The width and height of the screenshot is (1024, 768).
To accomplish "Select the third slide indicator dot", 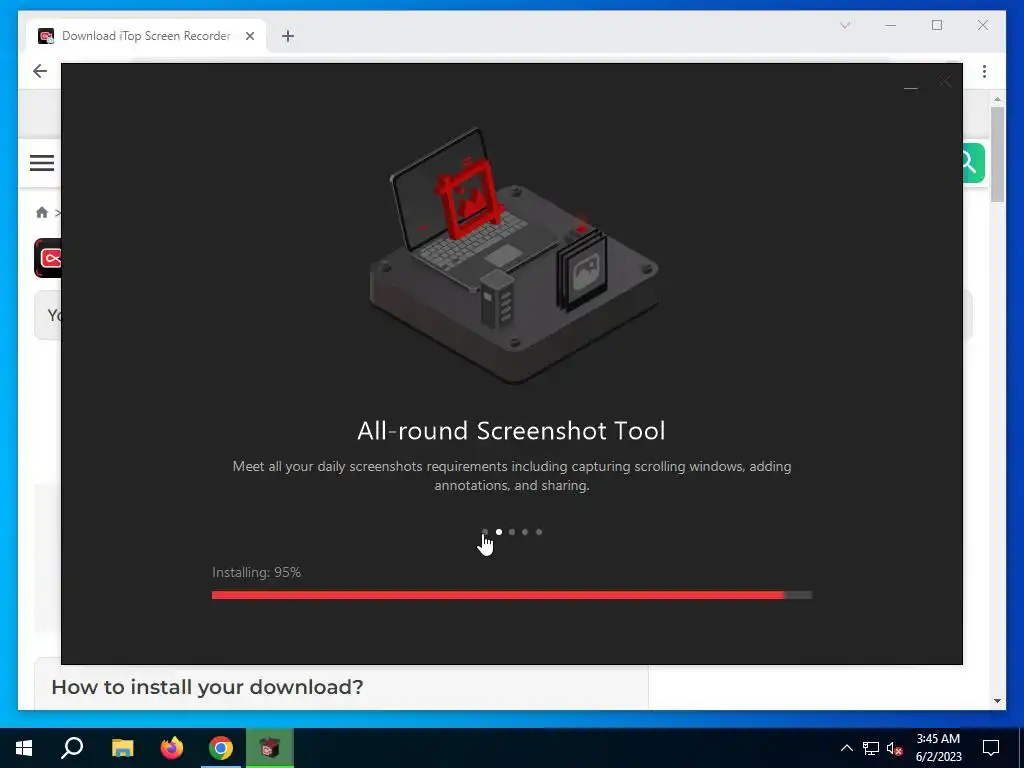I will pyautogui.click(x=512, y=532).
